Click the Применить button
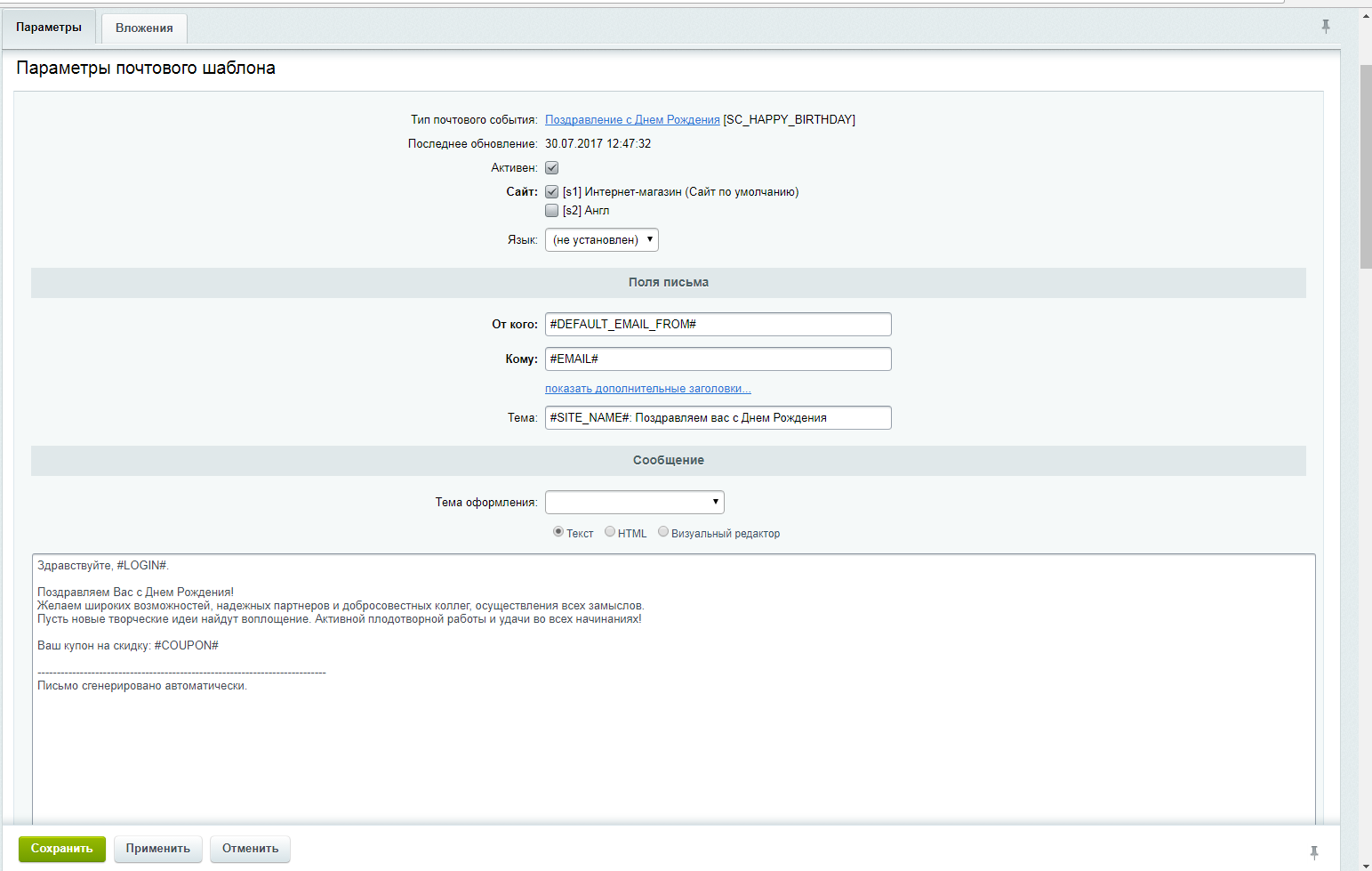 point(157,849)
